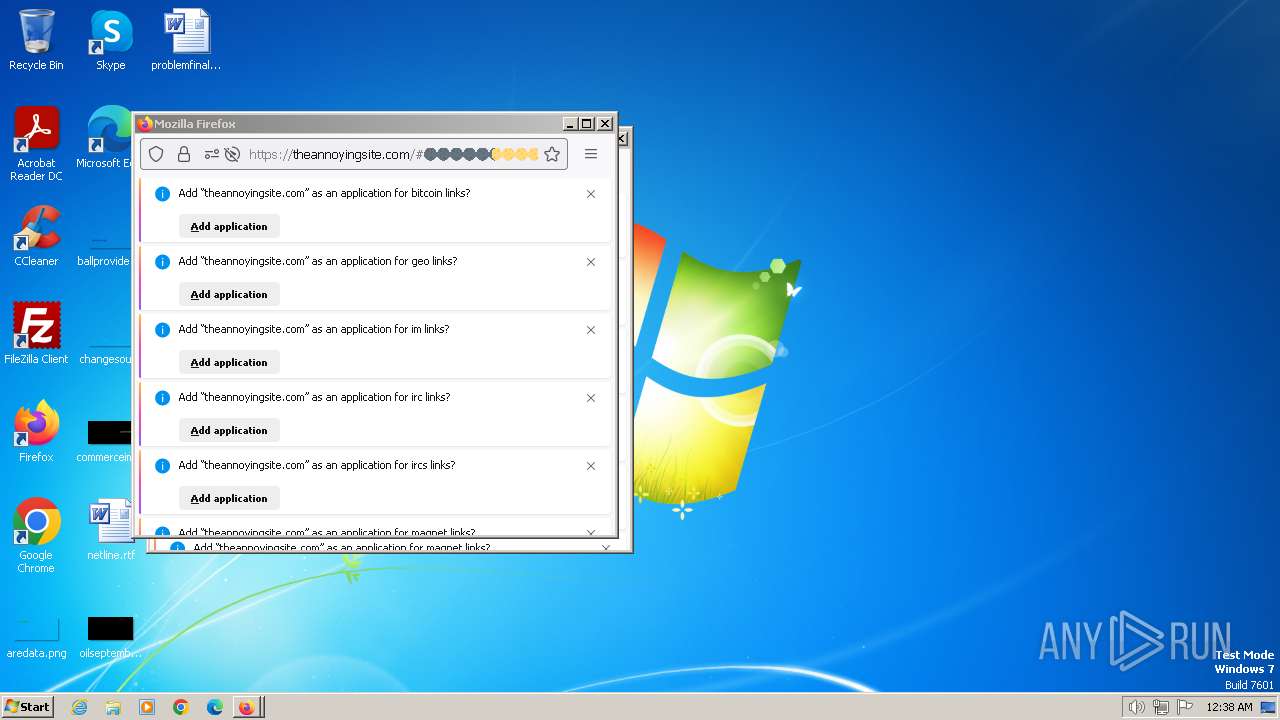The height and width of the screenshot is (720, 1280).
Task: Launch Acrobat Reader DC from desktop
Action: point(36,144)
